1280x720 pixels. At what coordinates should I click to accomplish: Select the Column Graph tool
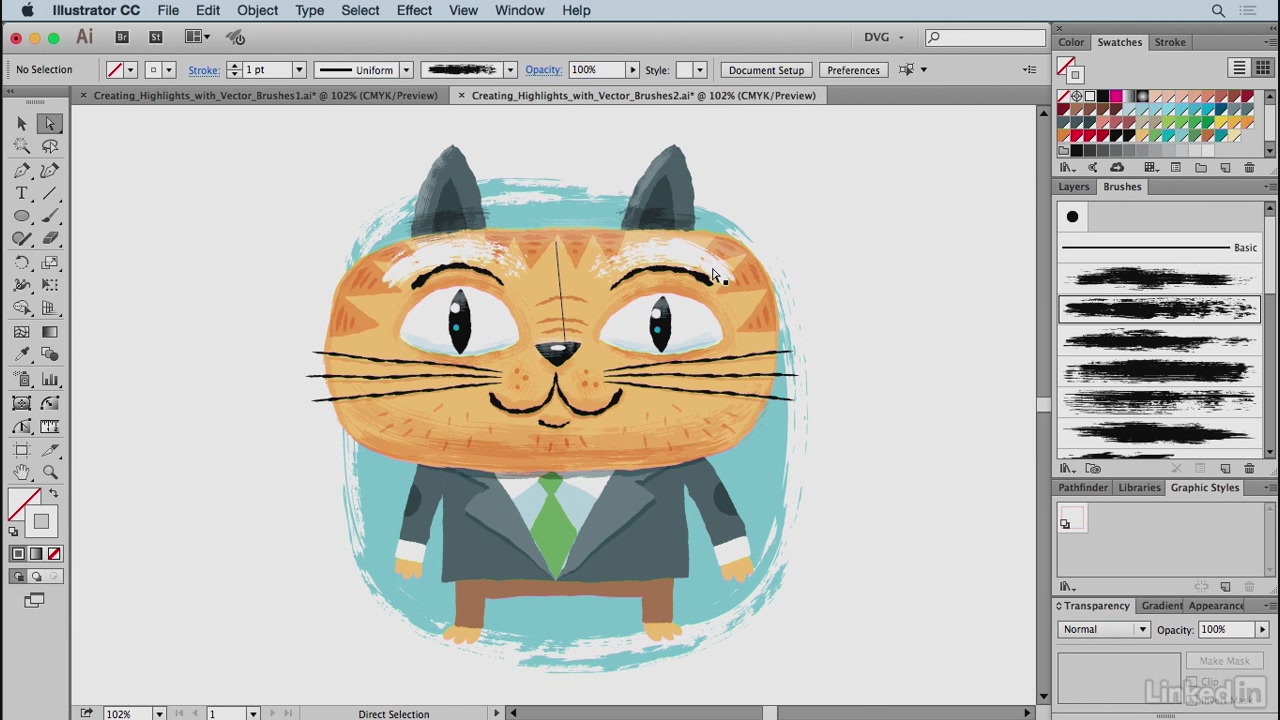coord(50,379)
